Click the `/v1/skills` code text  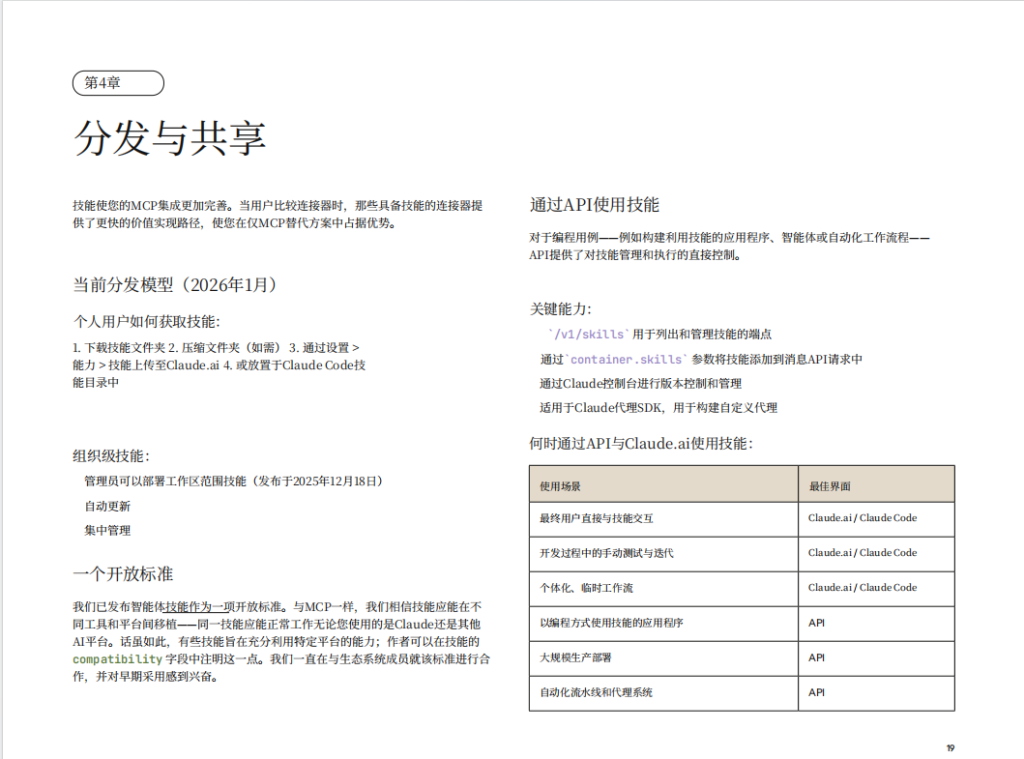[x=589, y=334]
